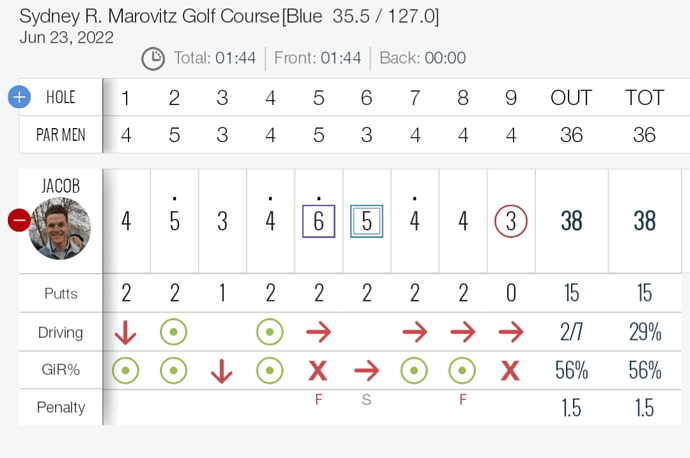Click the Putts row label
The width and height of the screenshot is (690, 458).
tap(60, 294)
